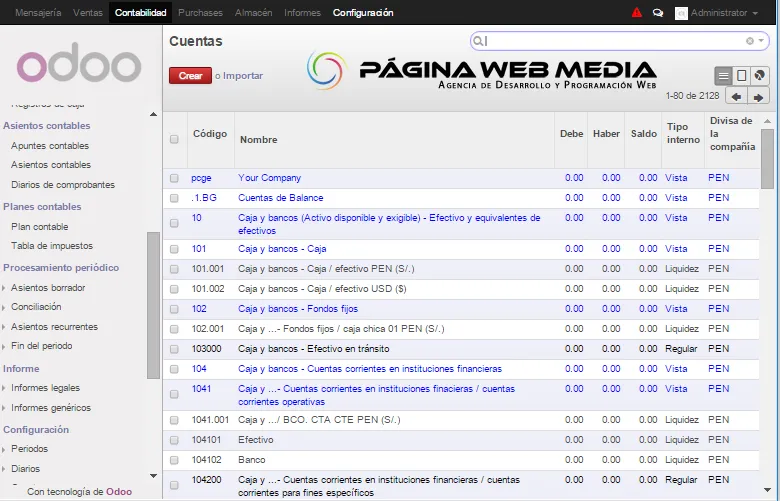Open Tabla de impuestos in sidebar
The width and height of the screenshot is (780, 501).
click(x=52, y=246)
